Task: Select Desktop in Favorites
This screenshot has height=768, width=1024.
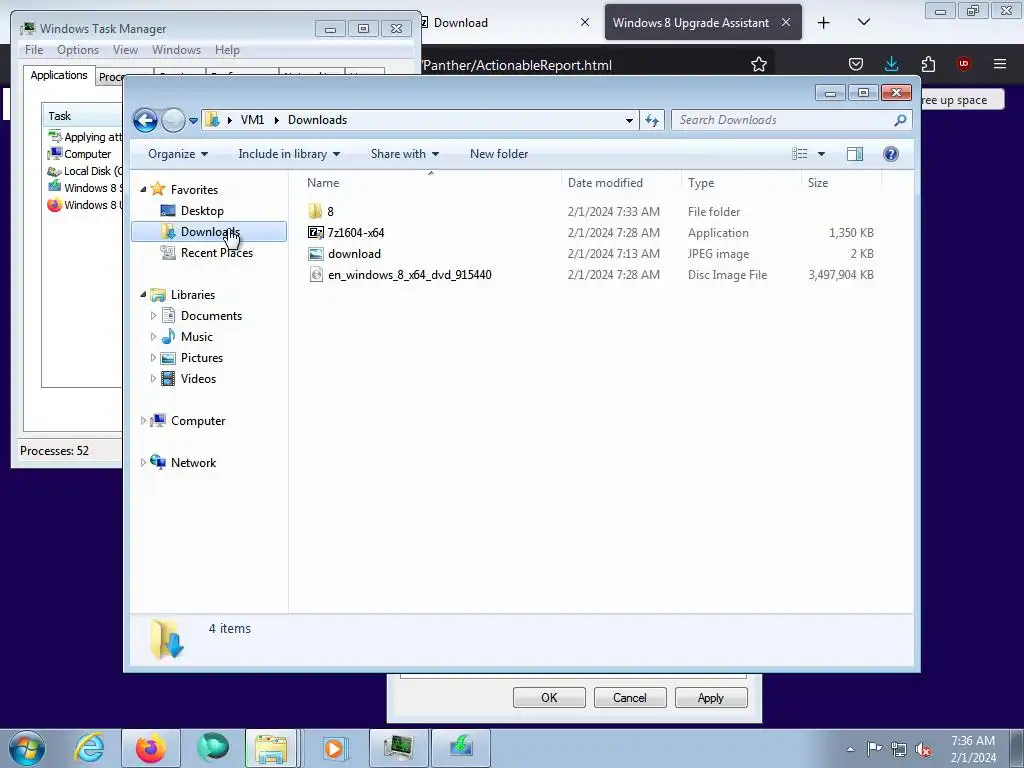Action: [202, 211]
